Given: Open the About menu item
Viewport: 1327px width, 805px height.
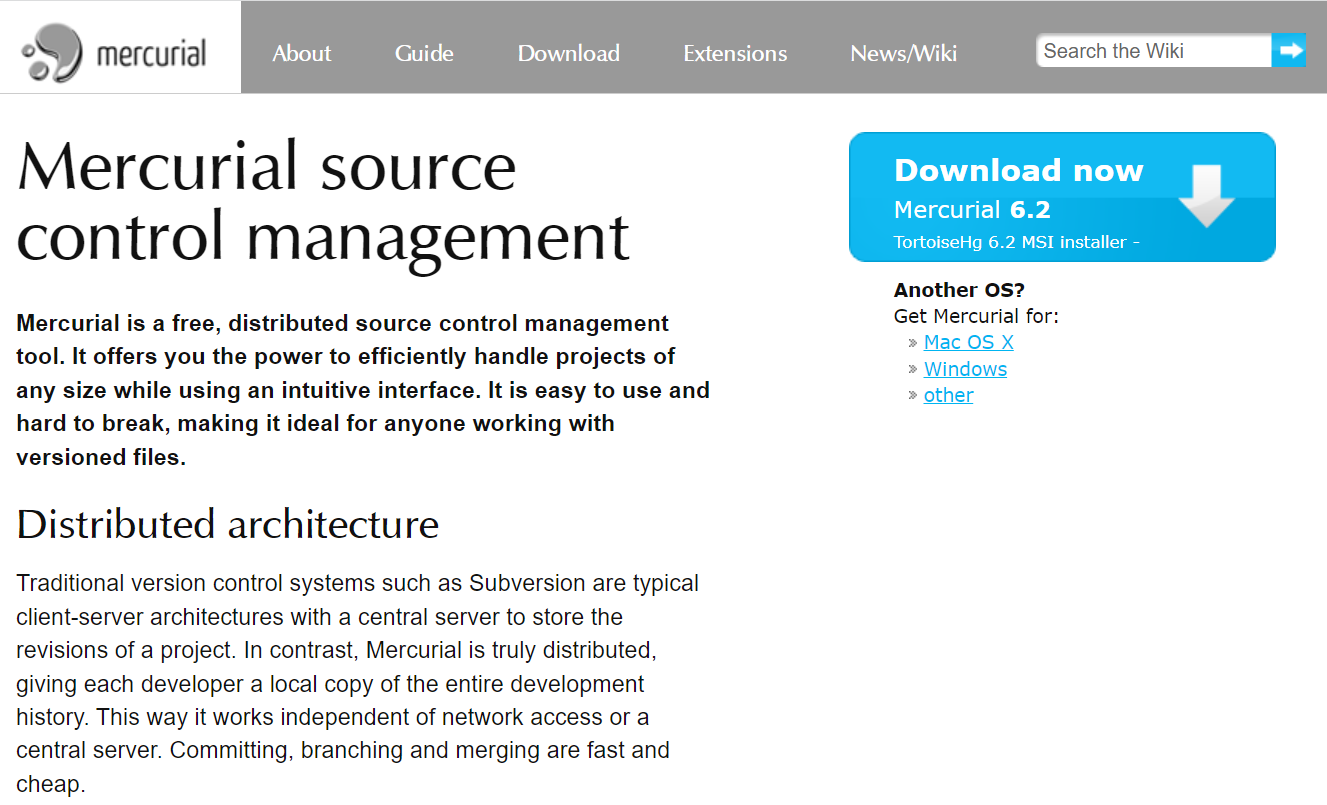Looking at the screenshot, I should tap(301, 53).
